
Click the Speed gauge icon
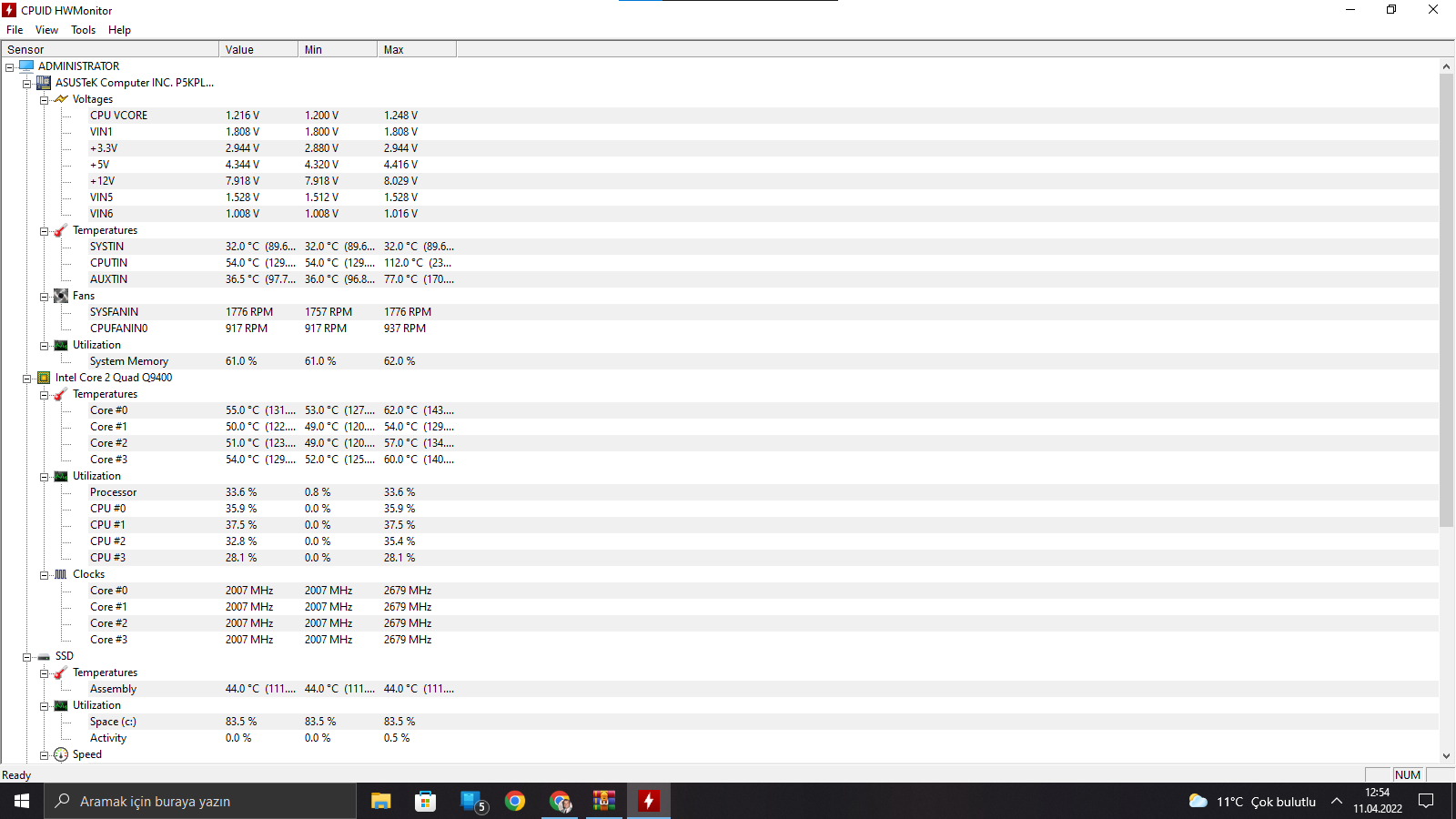coord(61,754)
